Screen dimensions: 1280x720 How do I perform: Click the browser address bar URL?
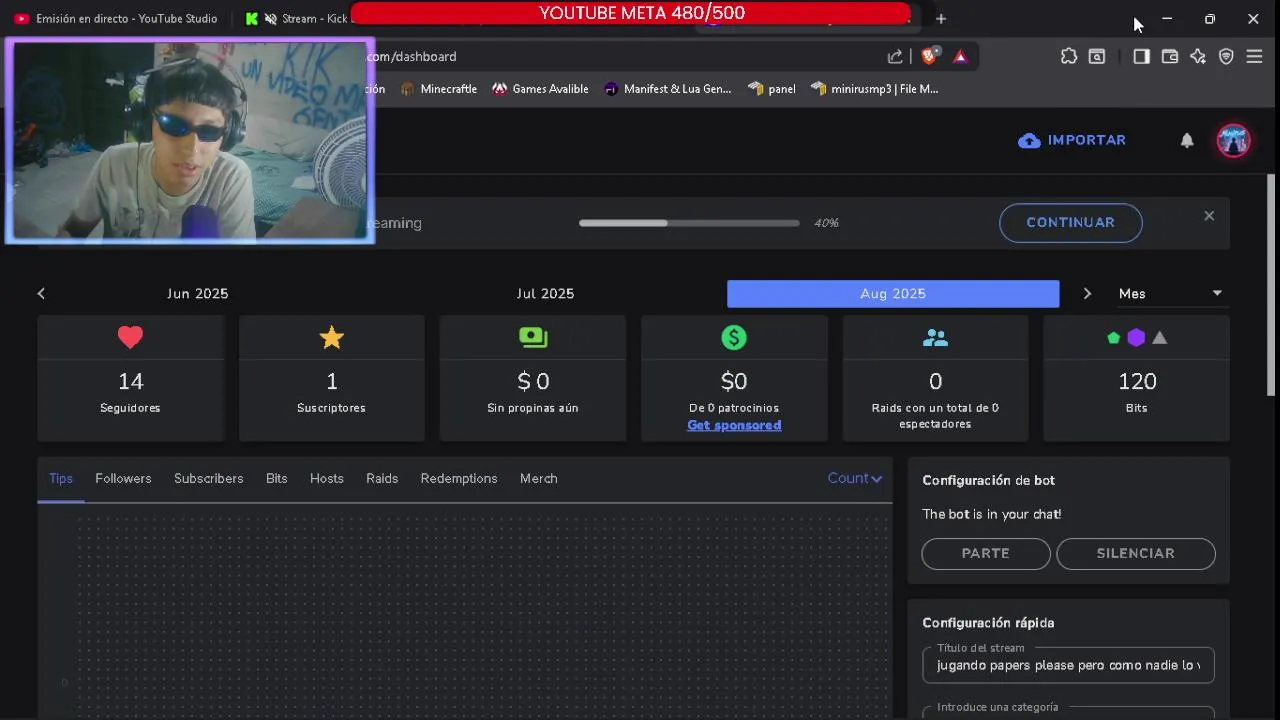[412, 57]
